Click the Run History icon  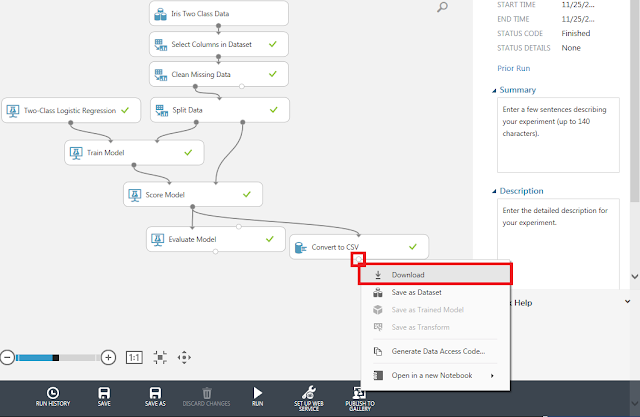click(x=52, y=393)
